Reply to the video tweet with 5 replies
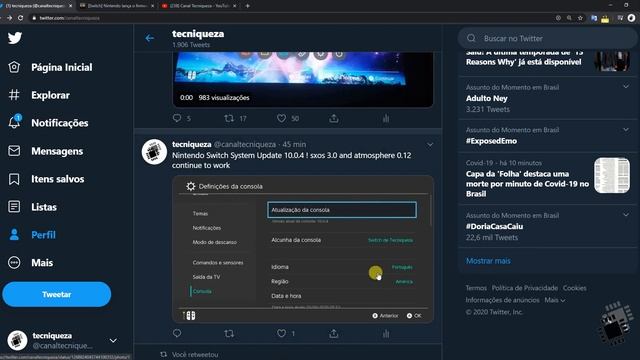The image size is (640, 360). tap(177, 118)
